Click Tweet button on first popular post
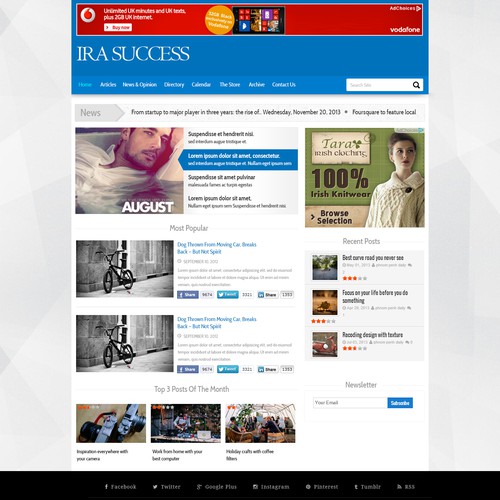Image resolution: width=500 pixels, height=500 pixels. click(x=228, y=295)
